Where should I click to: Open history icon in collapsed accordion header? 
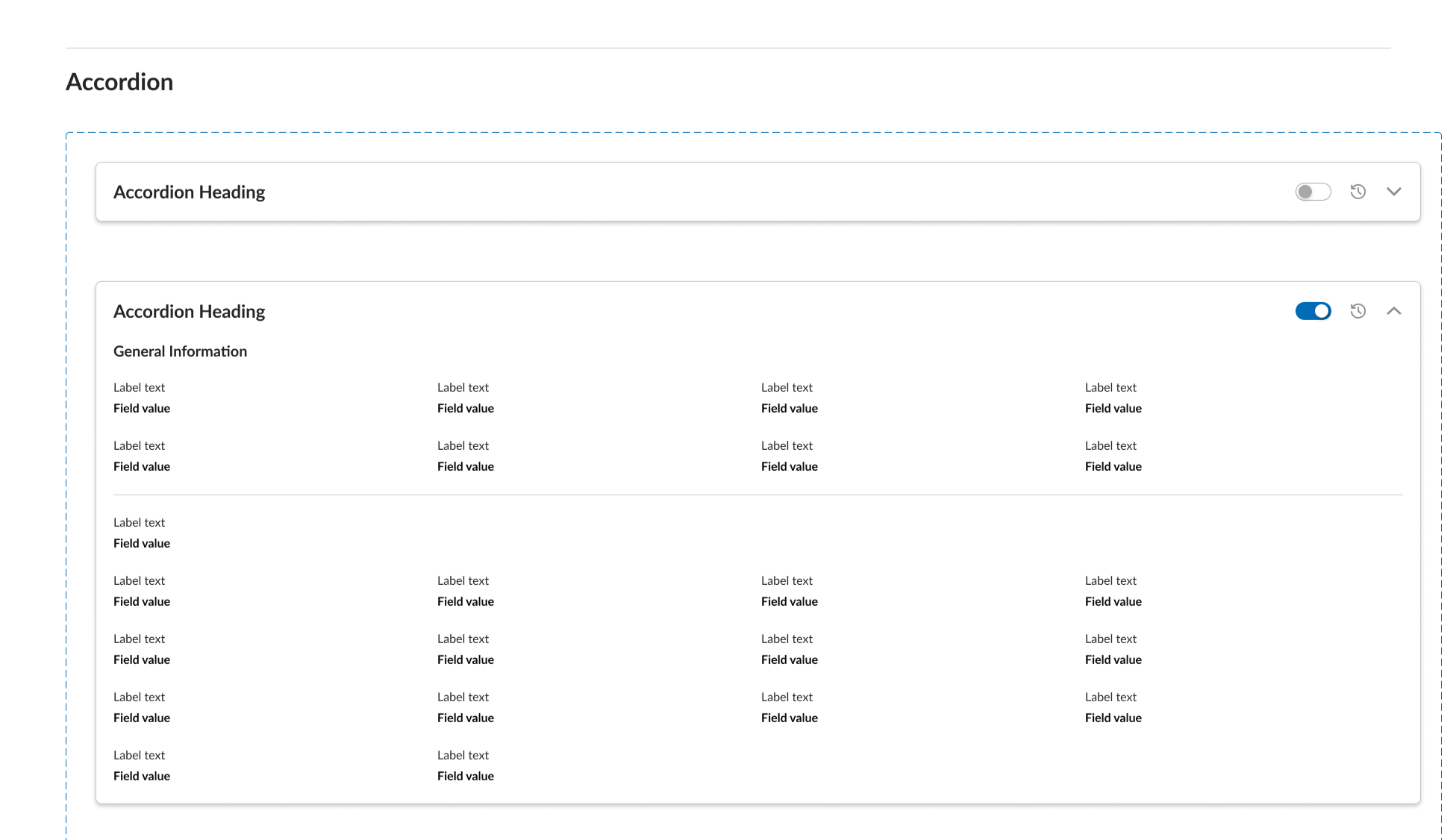(1357, 192)
